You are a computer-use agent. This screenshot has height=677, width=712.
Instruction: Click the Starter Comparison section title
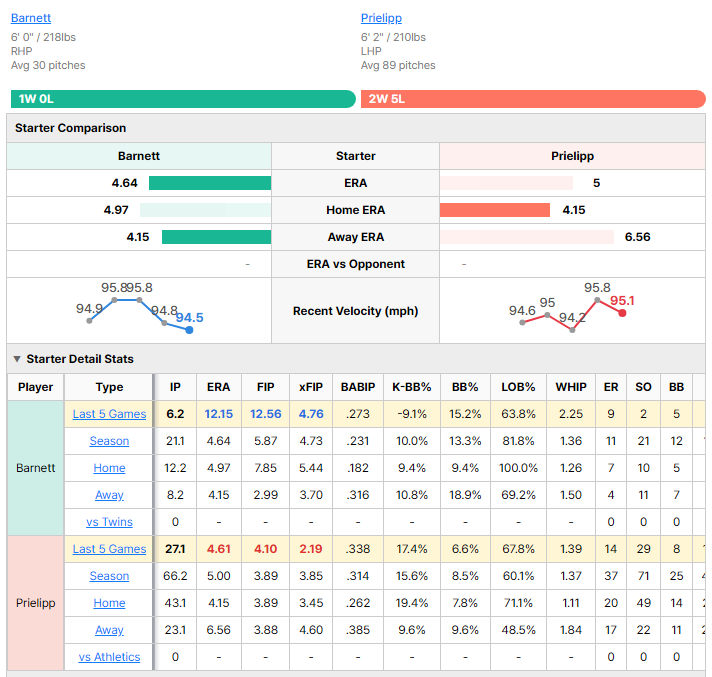(70, 128)
